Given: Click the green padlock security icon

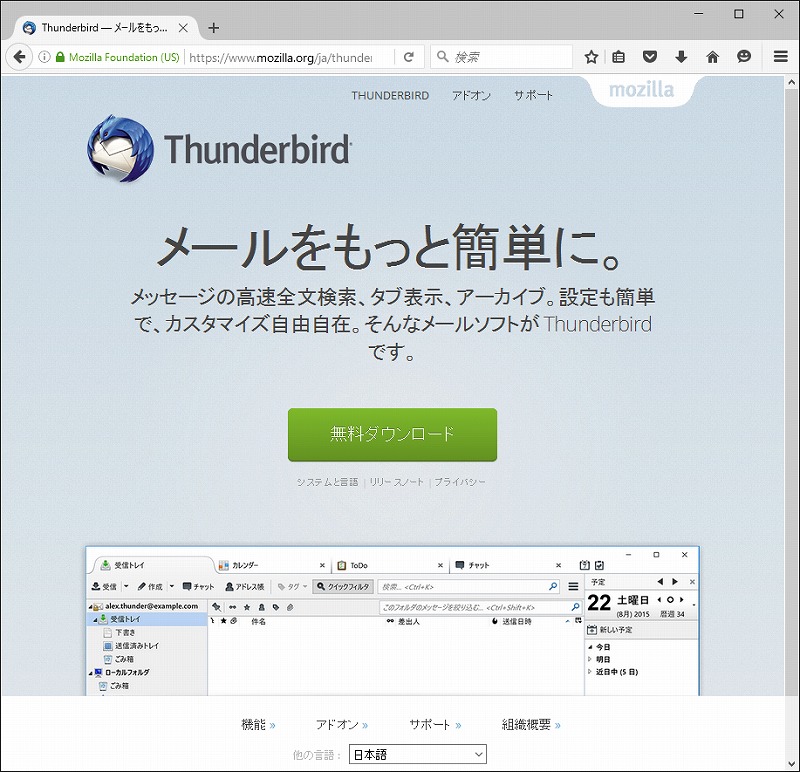Looking at the screenshot, I should (x=60, y=57).
